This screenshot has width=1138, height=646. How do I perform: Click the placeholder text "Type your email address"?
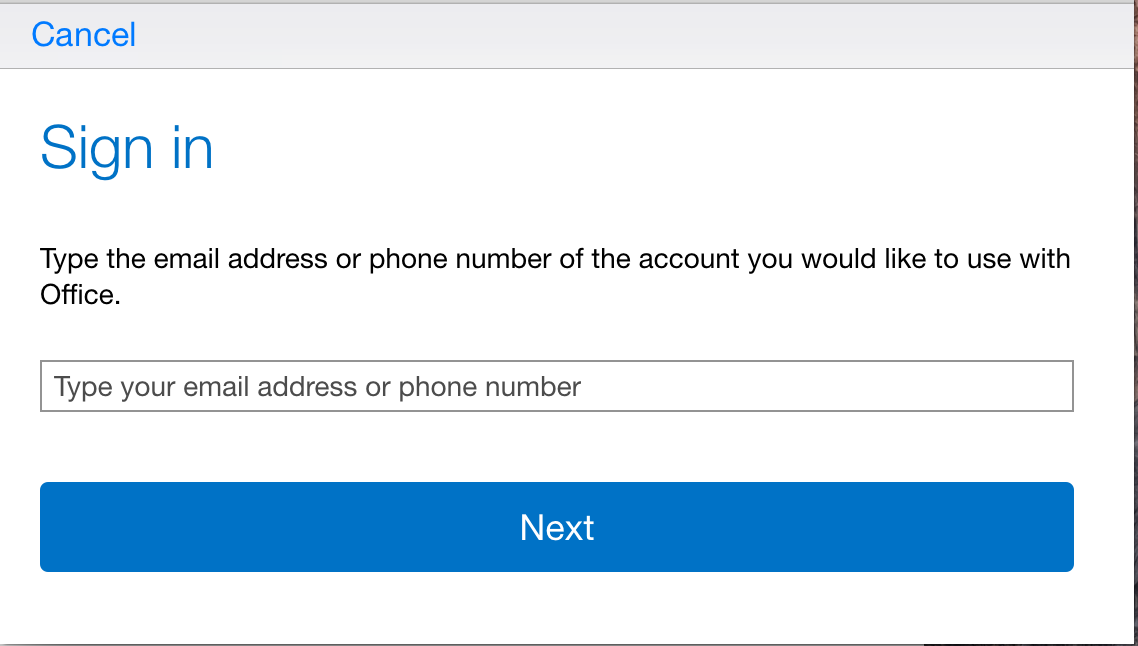(x=205, y=387)
